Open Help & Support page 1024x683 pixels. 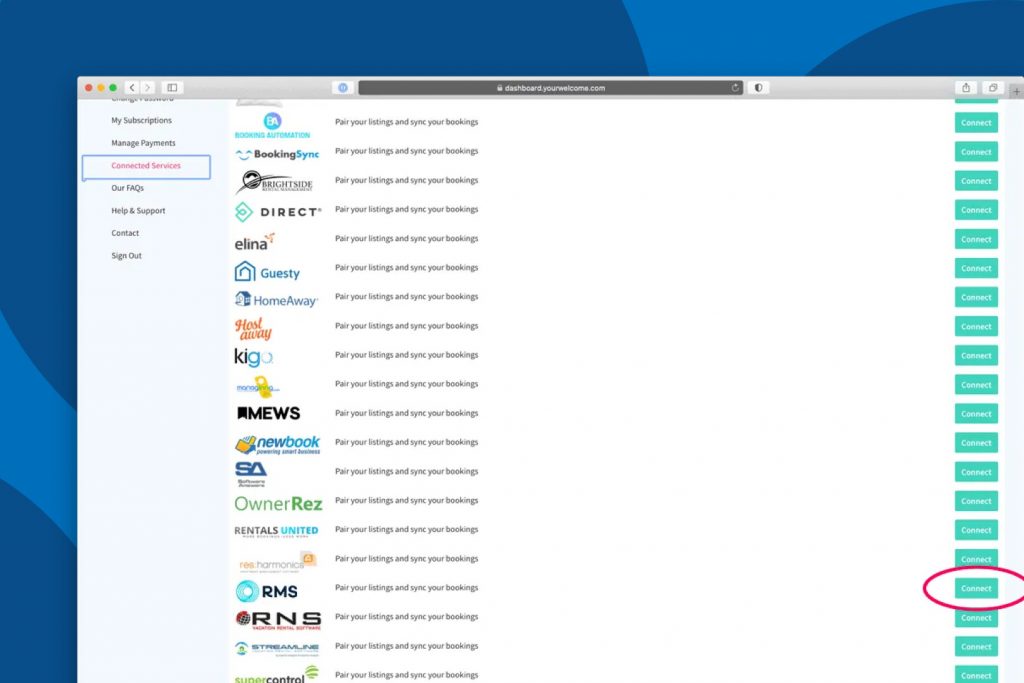coord(138,211)
